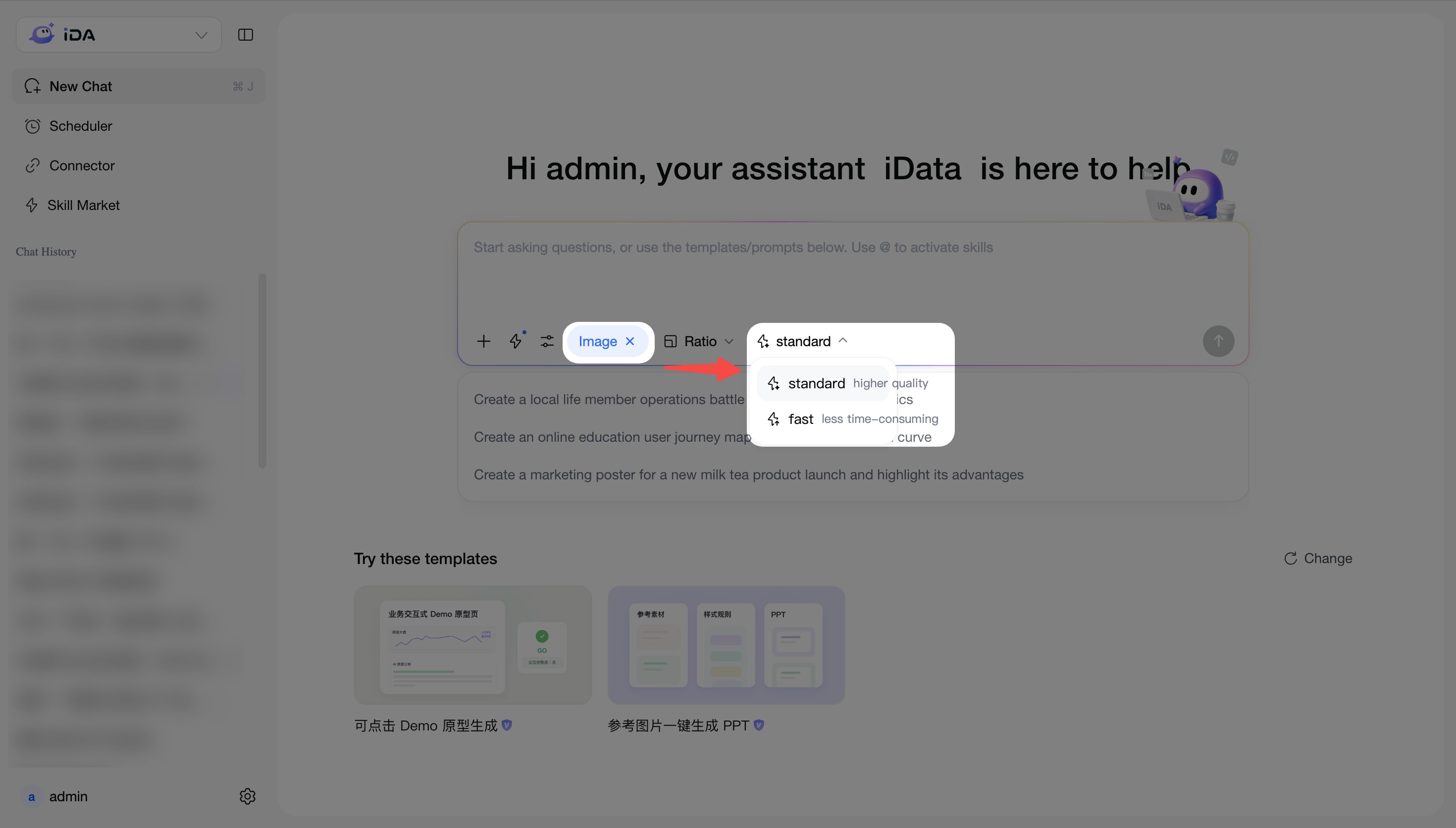Click the chat history scrollbar
The width and height of the screenshot is (1456, 828).
[262, 371]
